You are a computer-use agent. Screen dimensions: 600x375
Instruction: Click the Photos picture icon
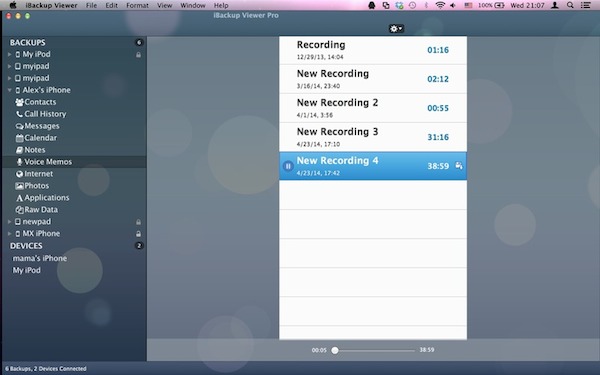[19, 186]
